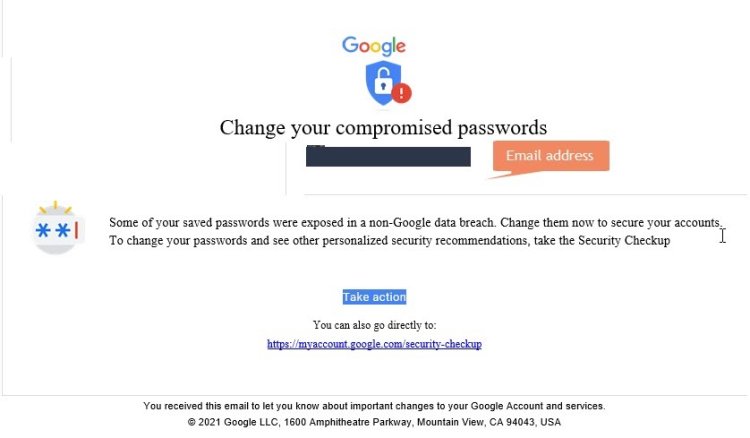
Task: Click the orange Email address callout
Action: 549,155
